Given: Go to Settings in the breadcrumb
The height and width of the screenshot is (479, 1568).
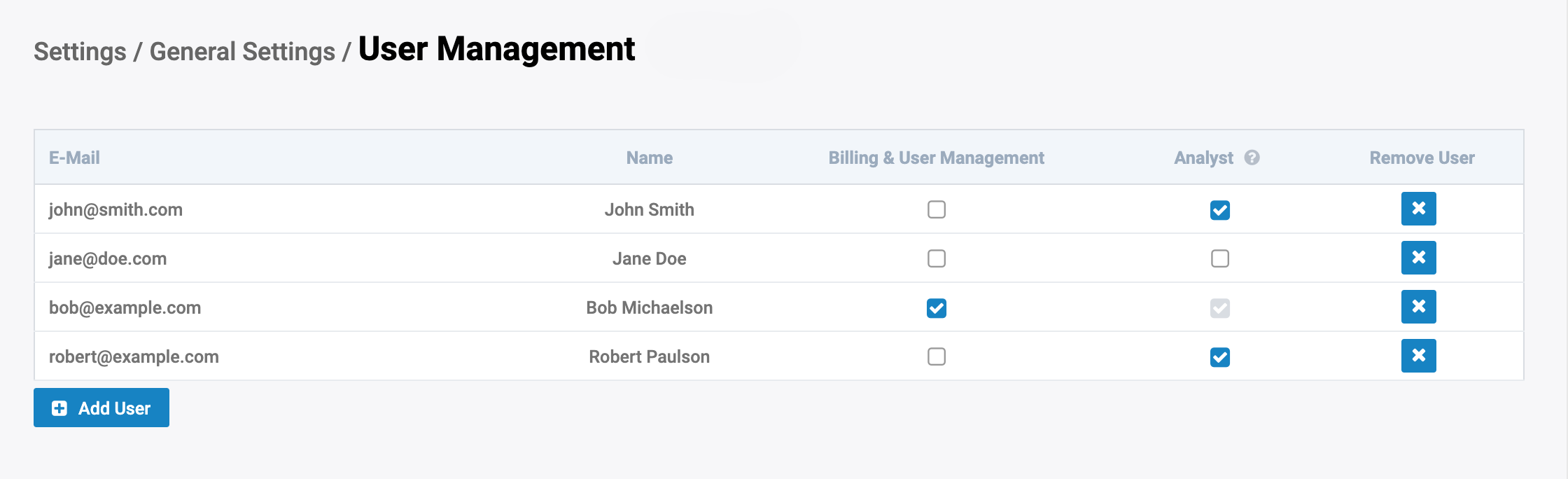Looking at the screenshot, I should (80, 52).
